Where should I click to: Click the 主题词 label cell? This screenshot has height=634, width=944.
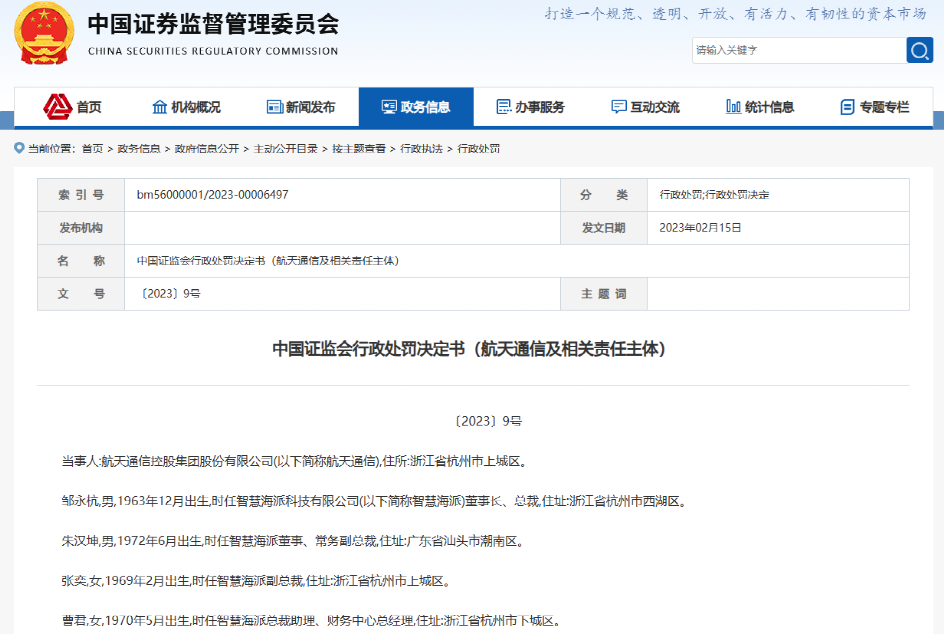pos(604,294)
